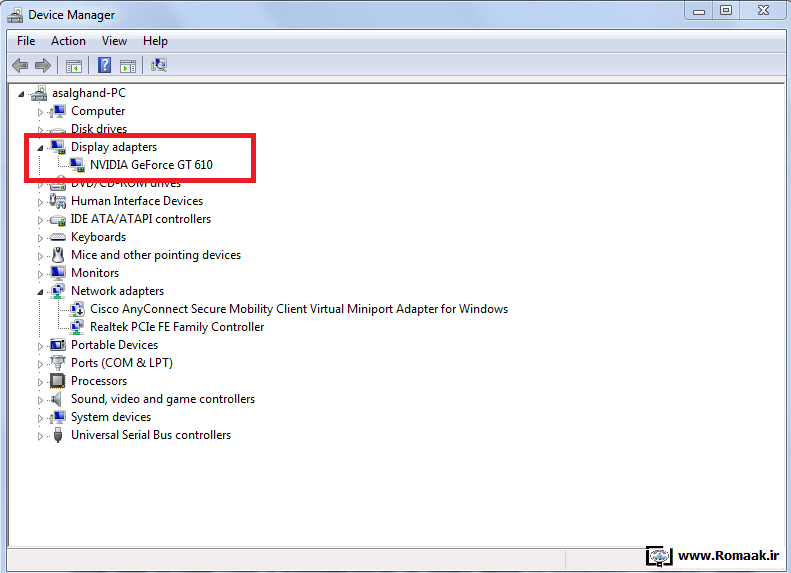The image size is (791, 573).
Task: Select the Disk drives label
Action: [x=99, y=129]
